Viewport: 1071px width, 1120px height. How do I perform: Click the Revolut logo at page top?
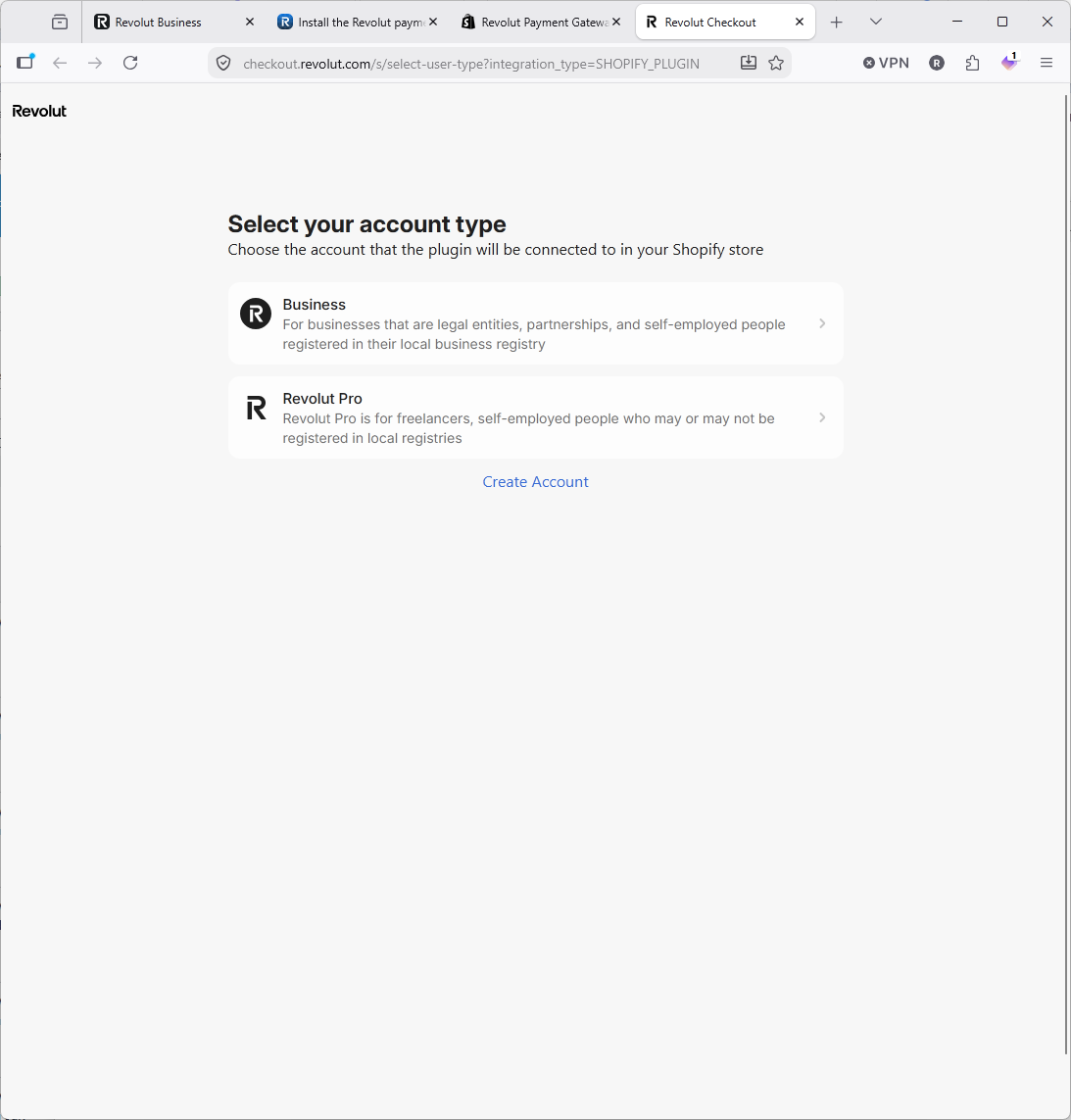point(39,111)
